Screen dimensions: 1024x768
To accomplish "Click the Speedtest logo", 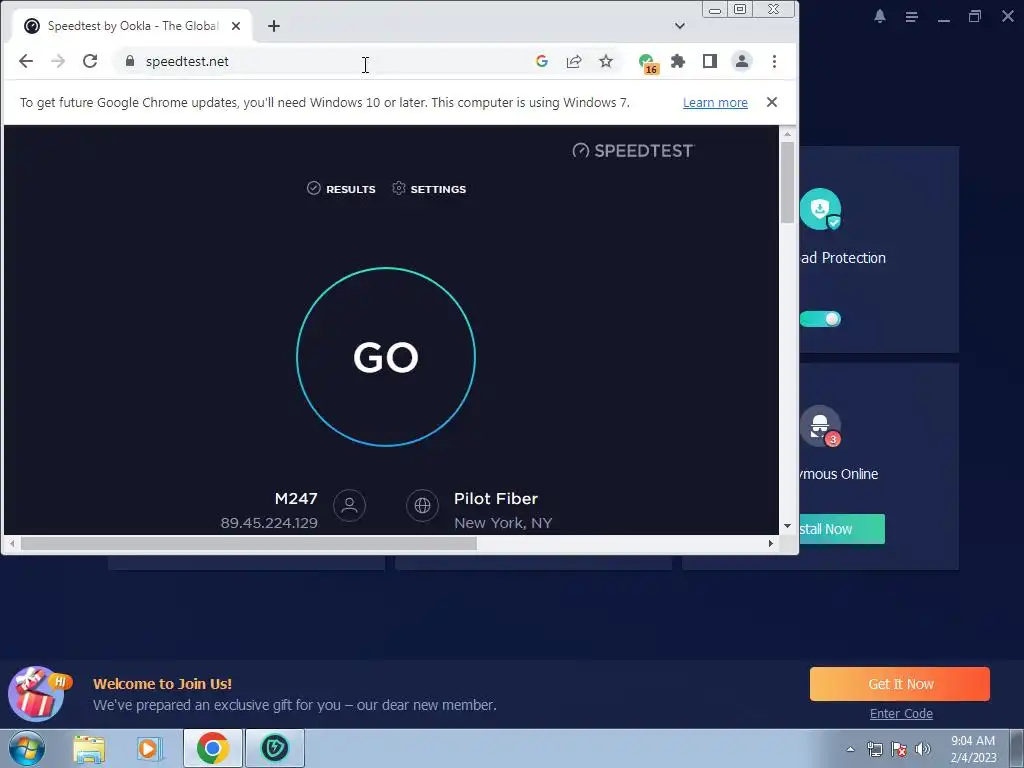I will 633,151.
